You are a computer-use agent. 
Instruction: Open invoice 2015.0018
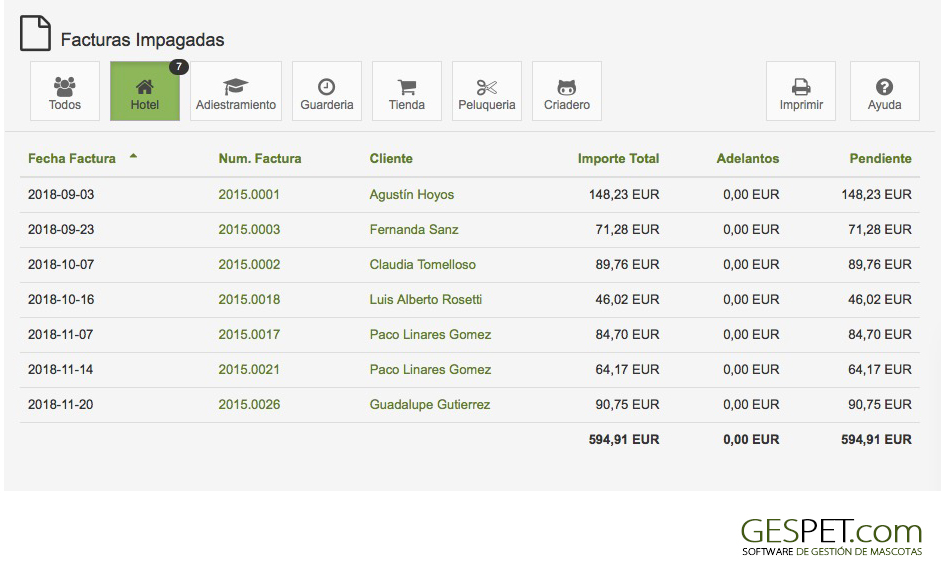click(x=249, y=299)
